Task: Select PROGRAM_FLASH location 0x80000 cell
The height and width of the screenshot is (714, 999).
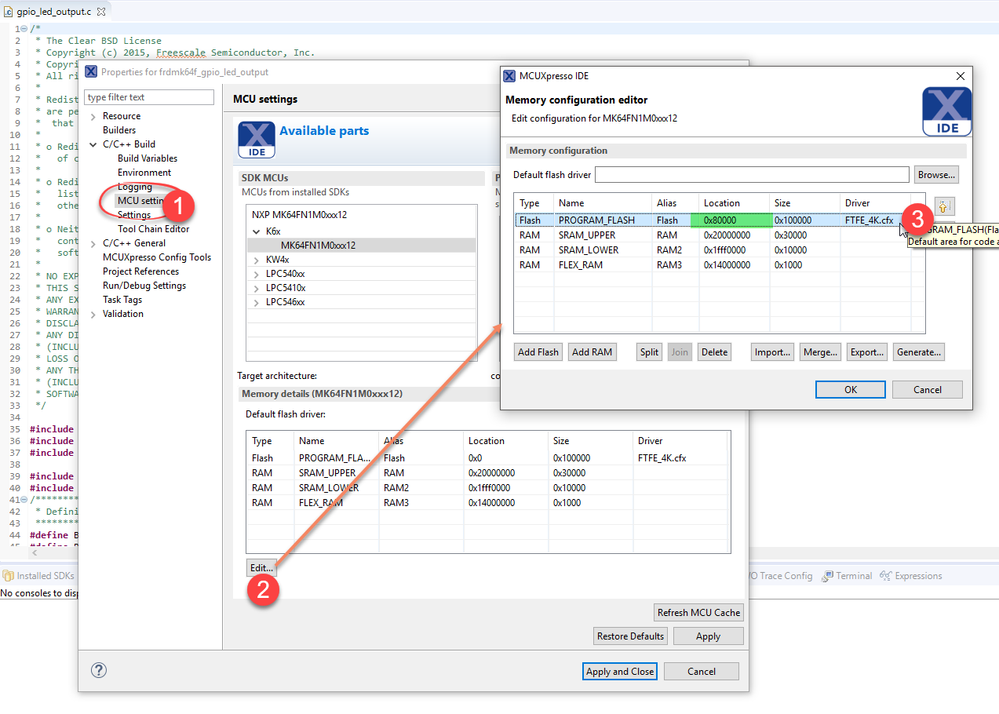Action: (731, 220)
